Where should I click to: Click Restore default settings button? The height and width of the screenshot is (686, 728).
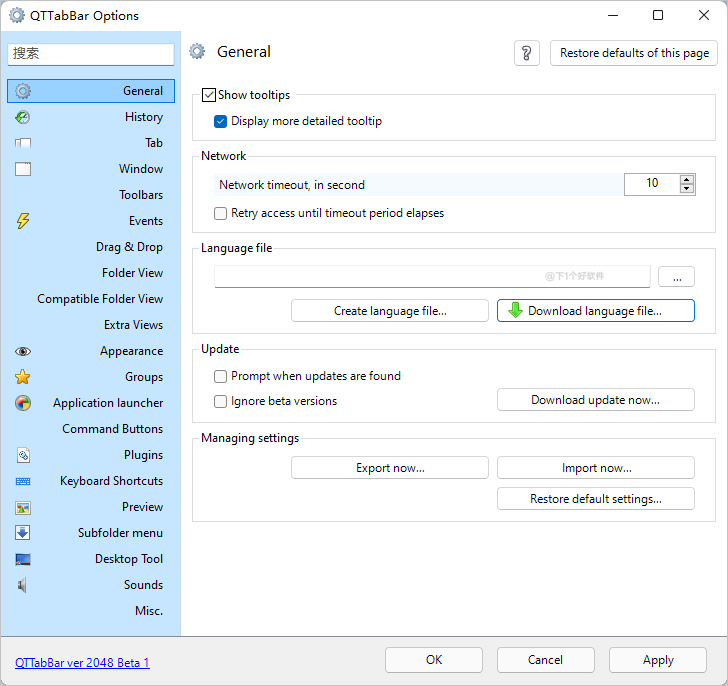point(596,498)
